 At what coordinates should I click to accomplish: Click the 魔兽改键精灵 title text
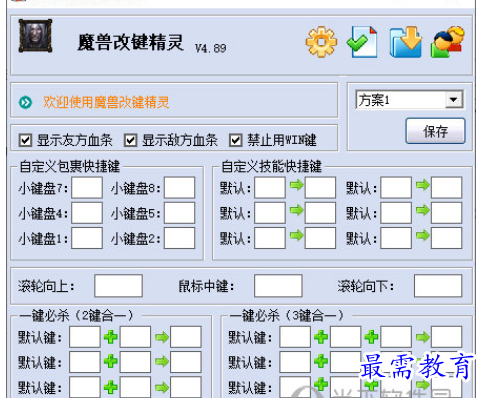coord(131,43)
